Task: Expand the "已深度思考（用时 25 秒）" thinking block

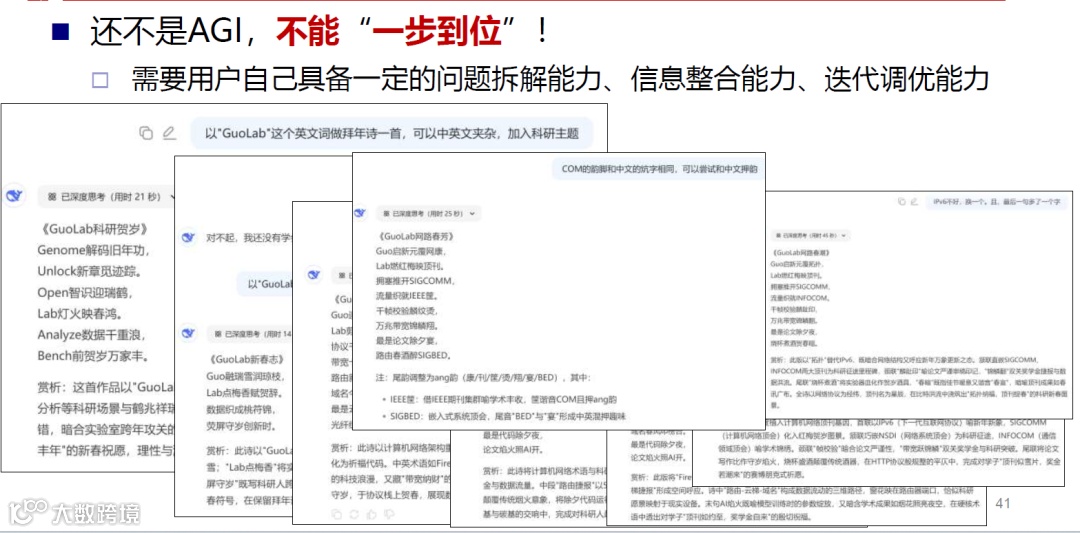Action: click(x=426, y=213)
